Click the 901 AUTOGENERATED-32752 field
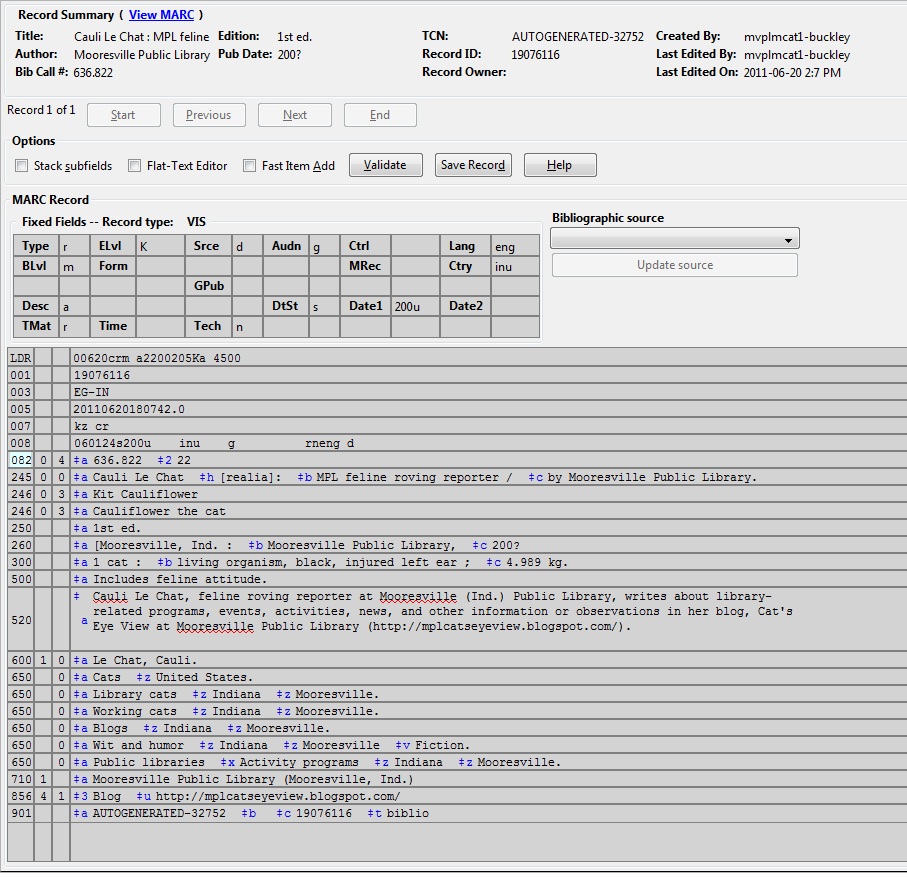This screenshot has width=907, height=881. click(x=488, y=813)
